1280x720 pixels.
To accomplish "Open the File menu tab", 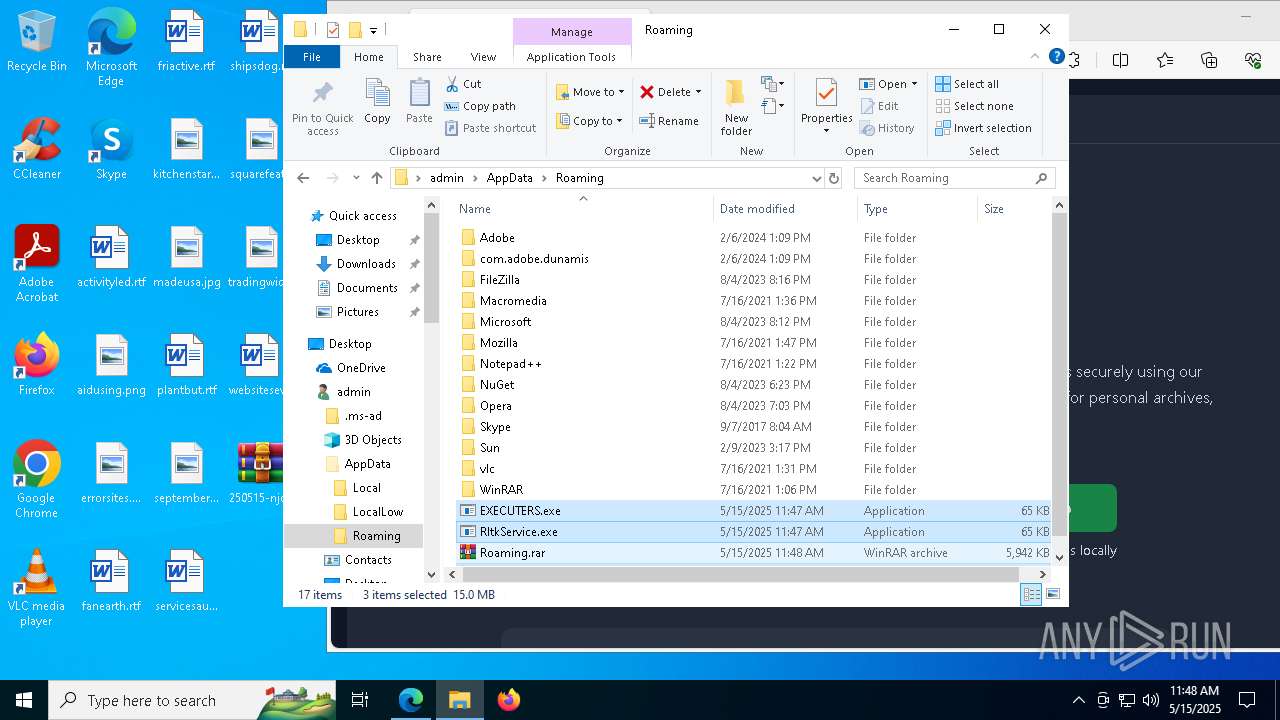I will 312,57.
